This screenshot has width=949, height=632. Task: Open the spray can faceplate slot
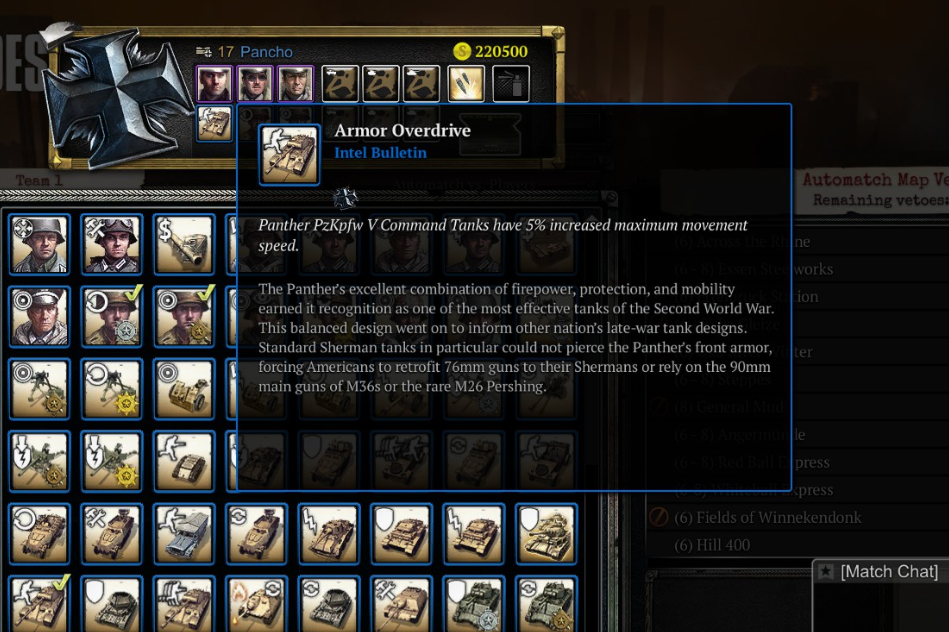[x=511, y=84]
